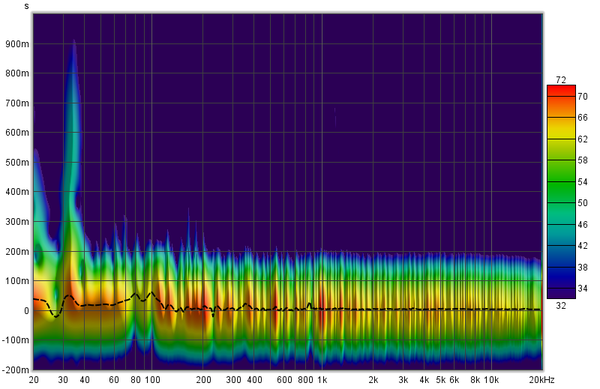Image resolution: width=600 pixels, height=389 pixels.
Task: Click the 800m time axis label
Action: click(17, 73)
